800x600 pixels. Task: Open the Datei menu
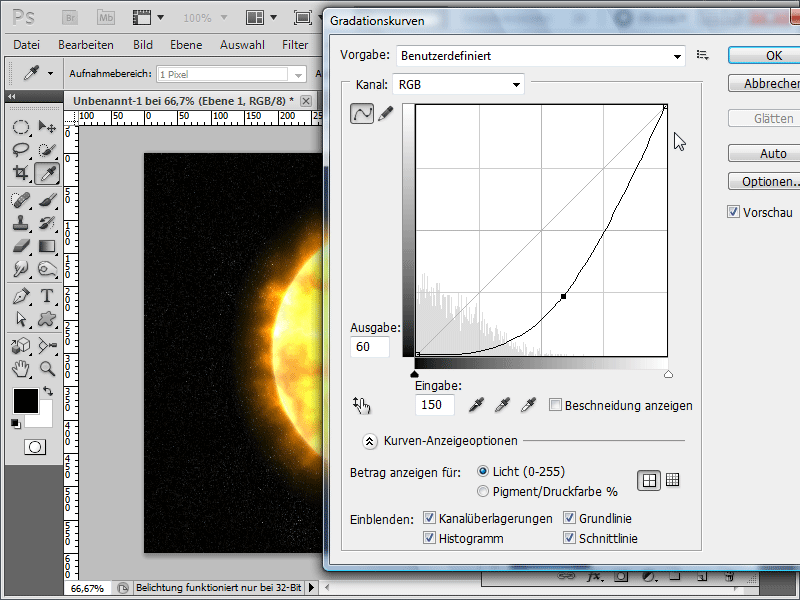[27, 45]
